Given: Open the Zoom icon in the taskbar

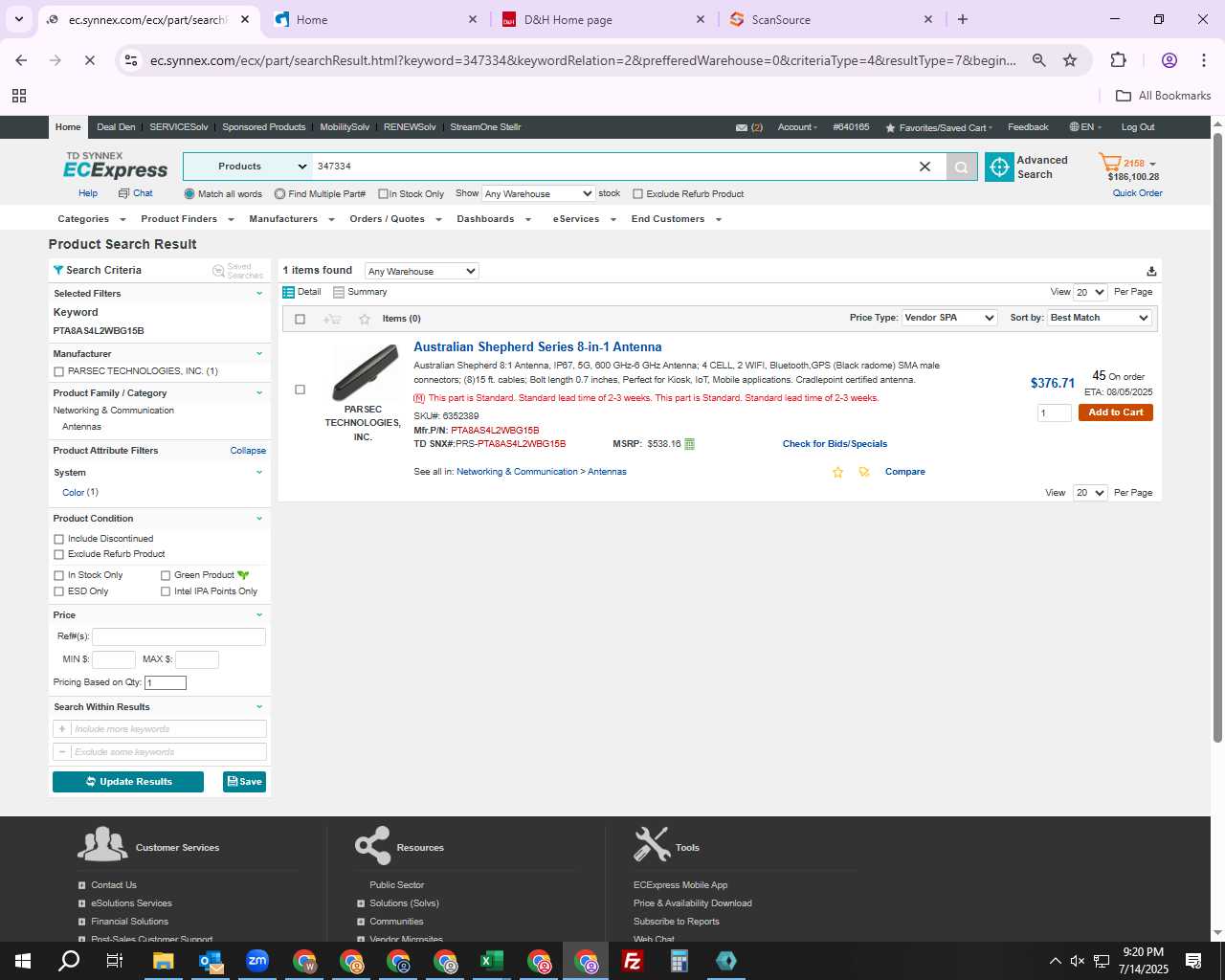Looking at the screenshot, I should pos(257,961).
